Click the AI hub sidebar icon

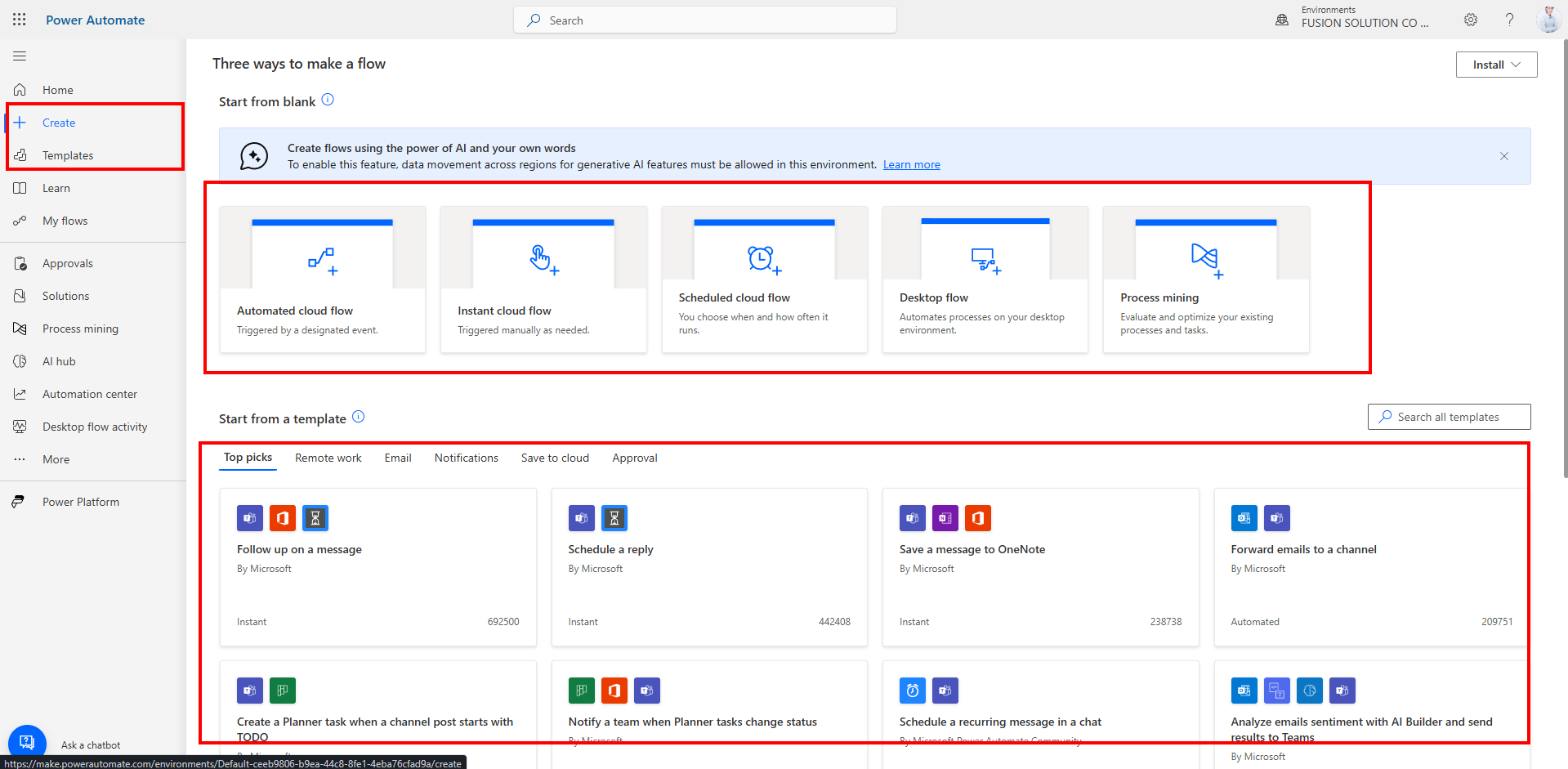pos(20,361)
